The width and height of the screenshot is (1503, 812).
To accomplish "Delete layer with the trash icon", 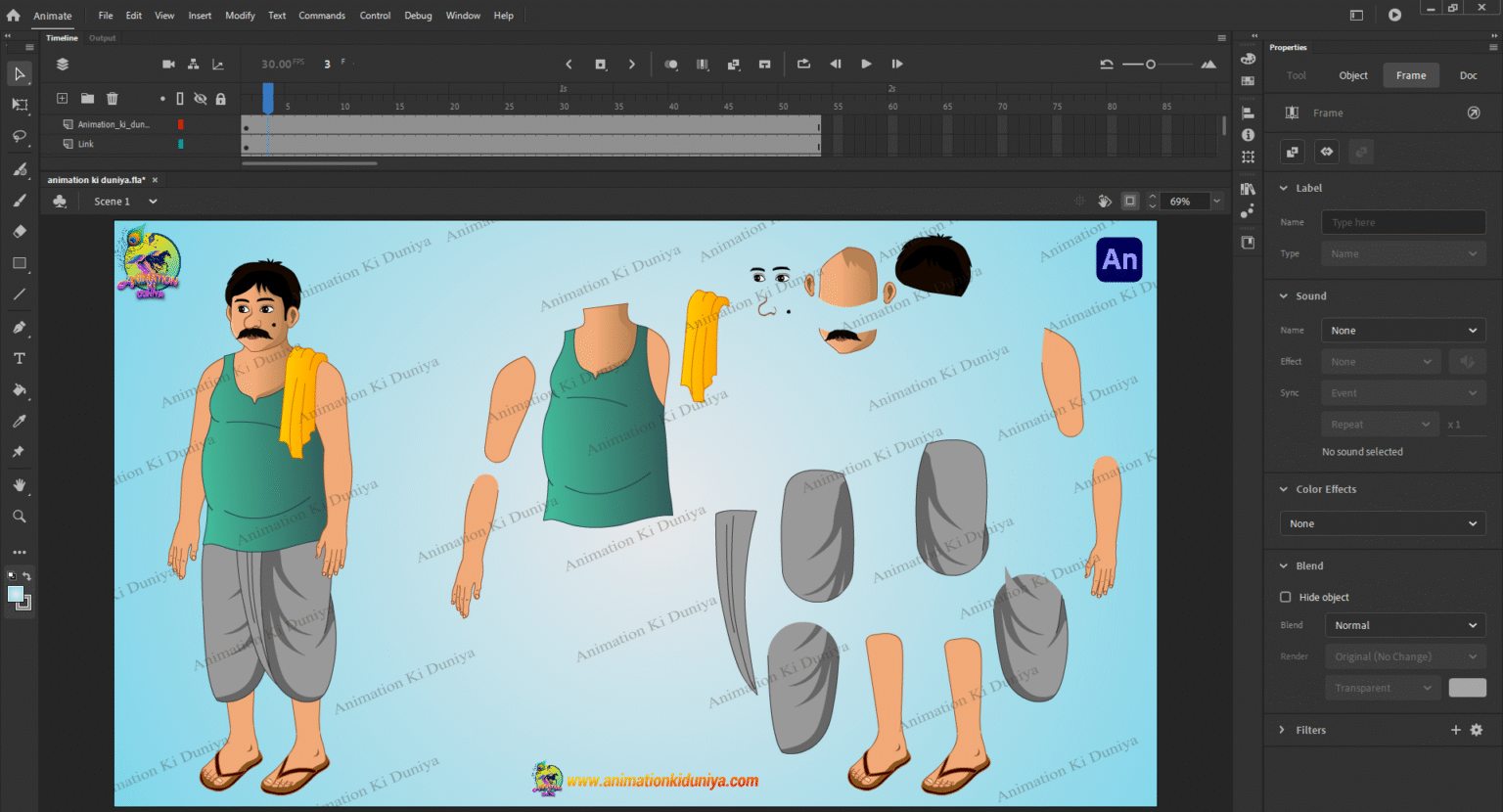I will click(113, 98).
